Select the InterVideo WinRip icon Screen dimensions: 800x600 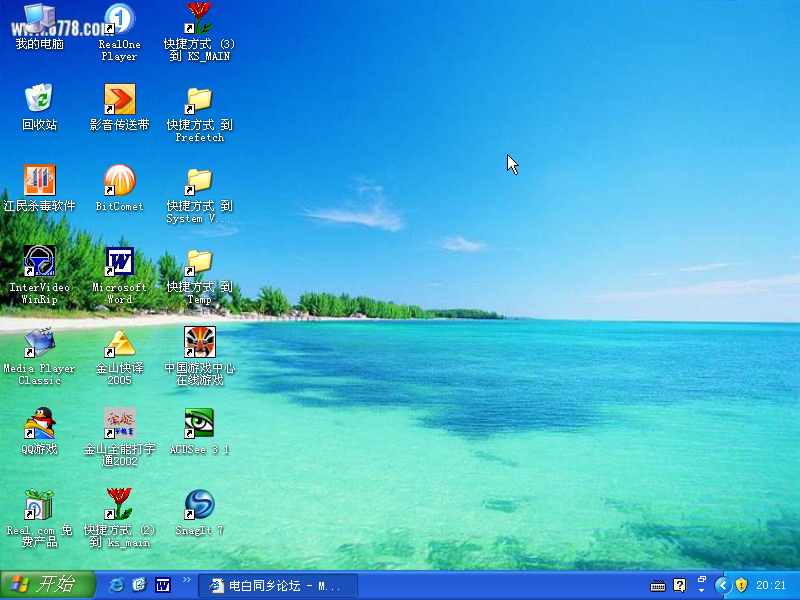coord(39,262)
